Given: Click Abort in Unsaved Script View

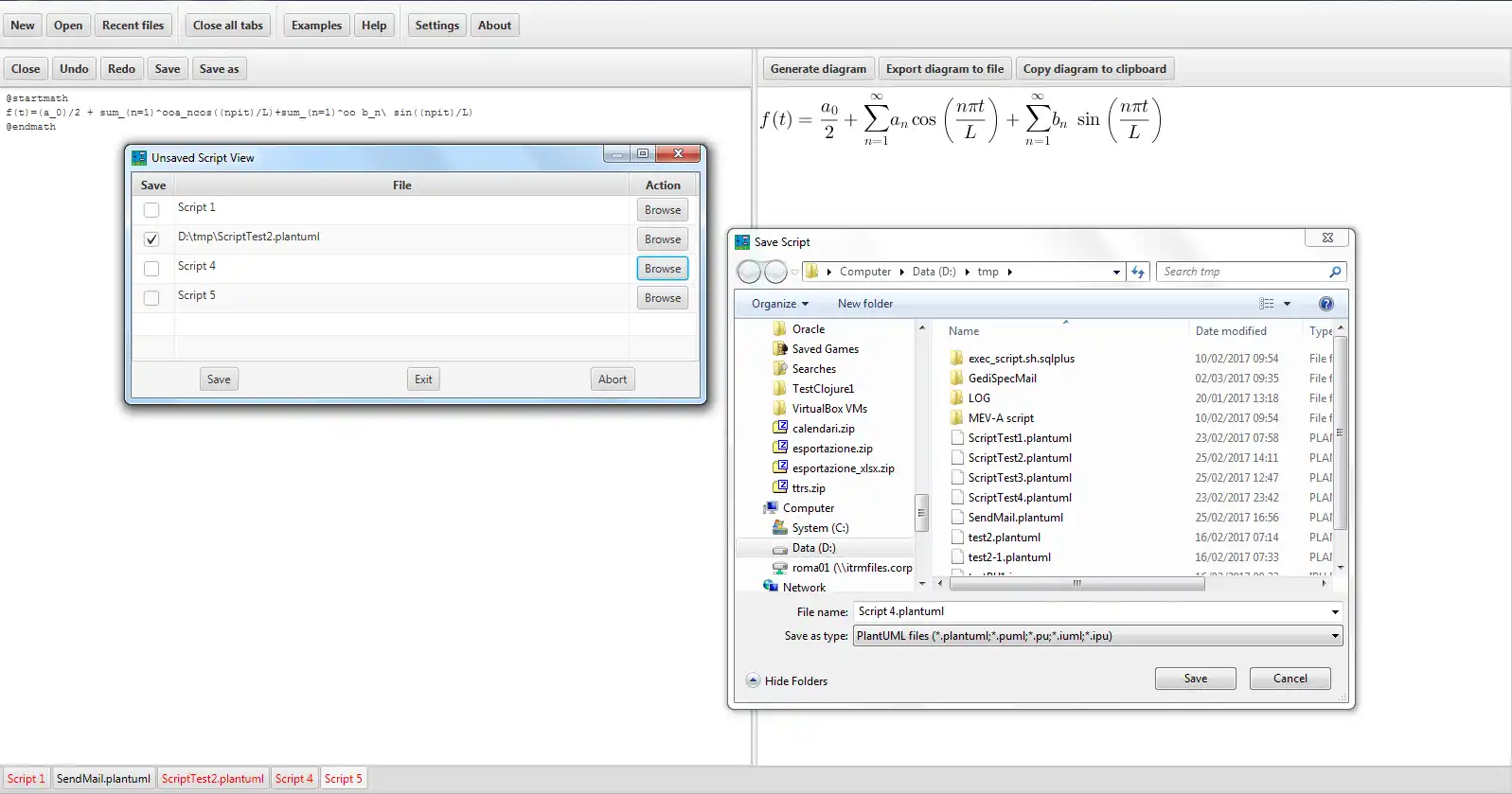Looking at the screenshot, I should click(x=613, y=379).
